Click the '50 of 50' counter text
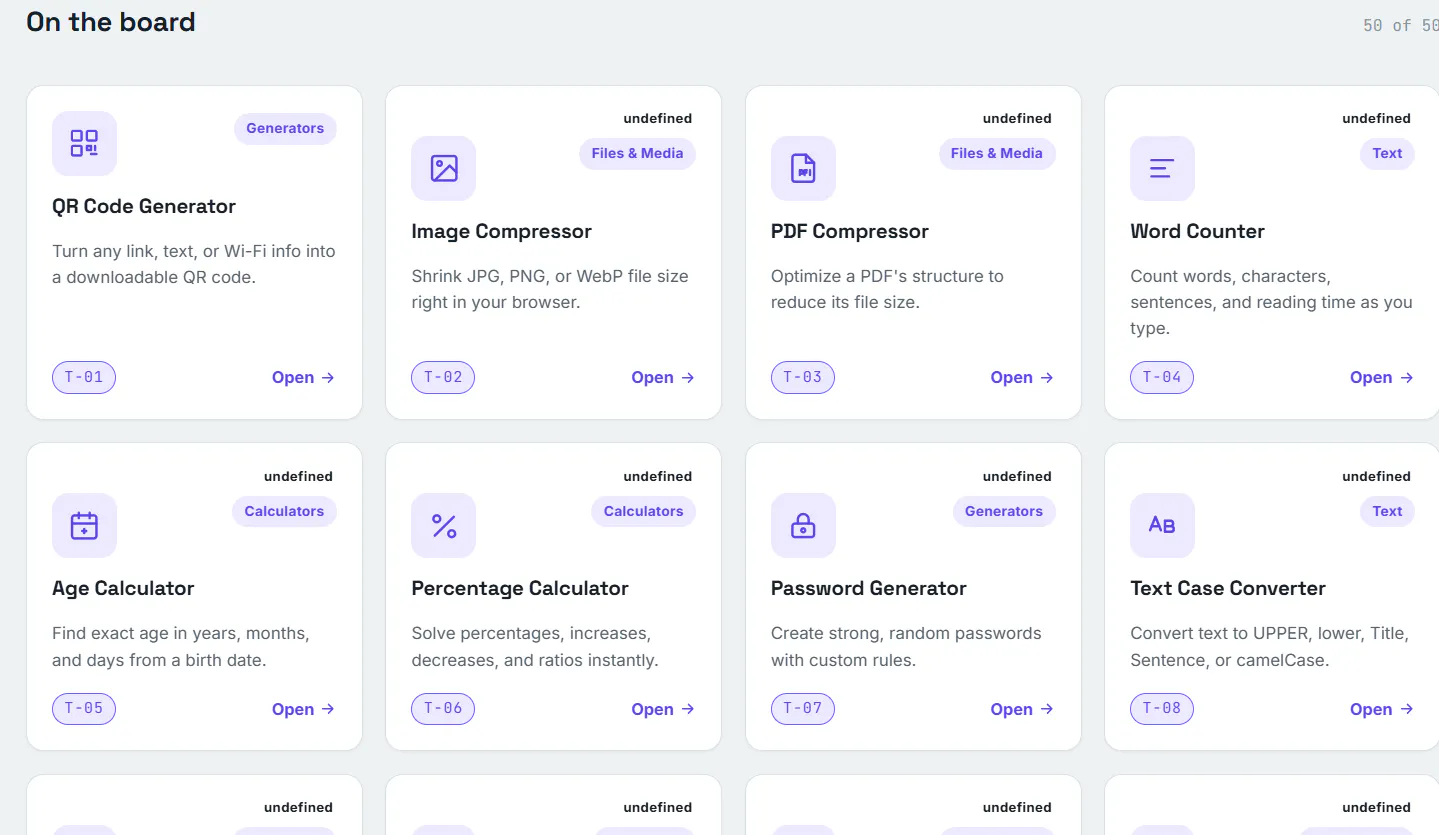 1401,25
